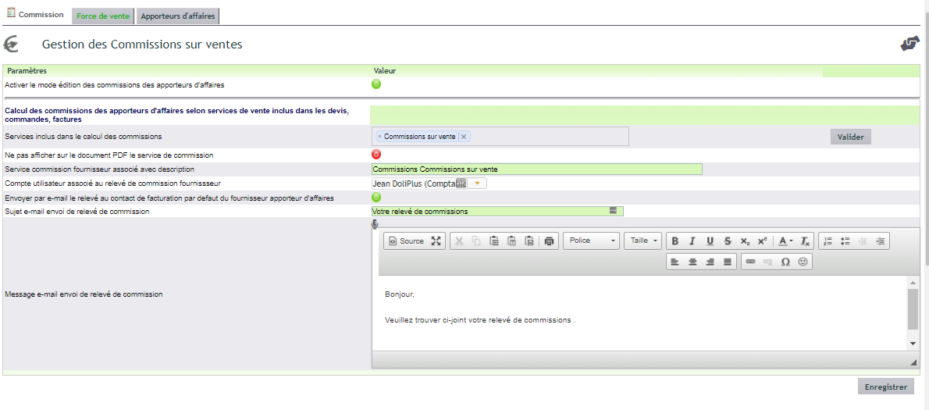Insert a special character (Omega)
This screenshot has height=410, width=929.
click(786, 261)
